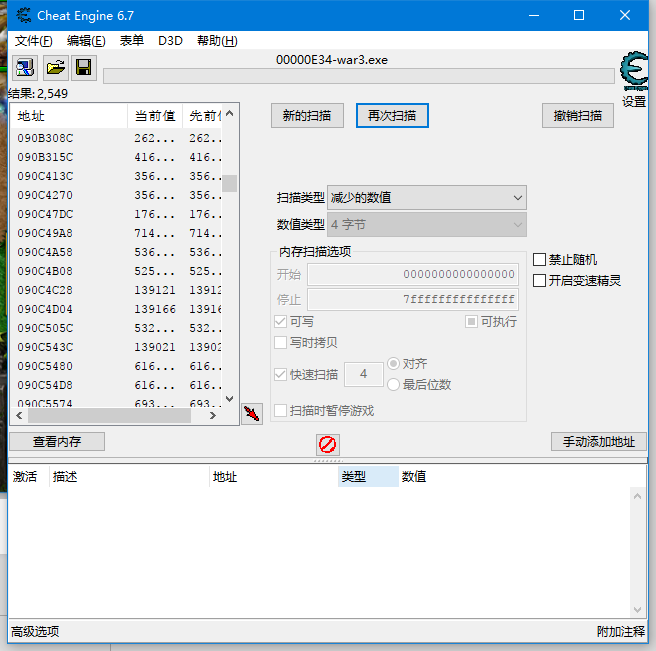Open the process list icon

point(25,68)
